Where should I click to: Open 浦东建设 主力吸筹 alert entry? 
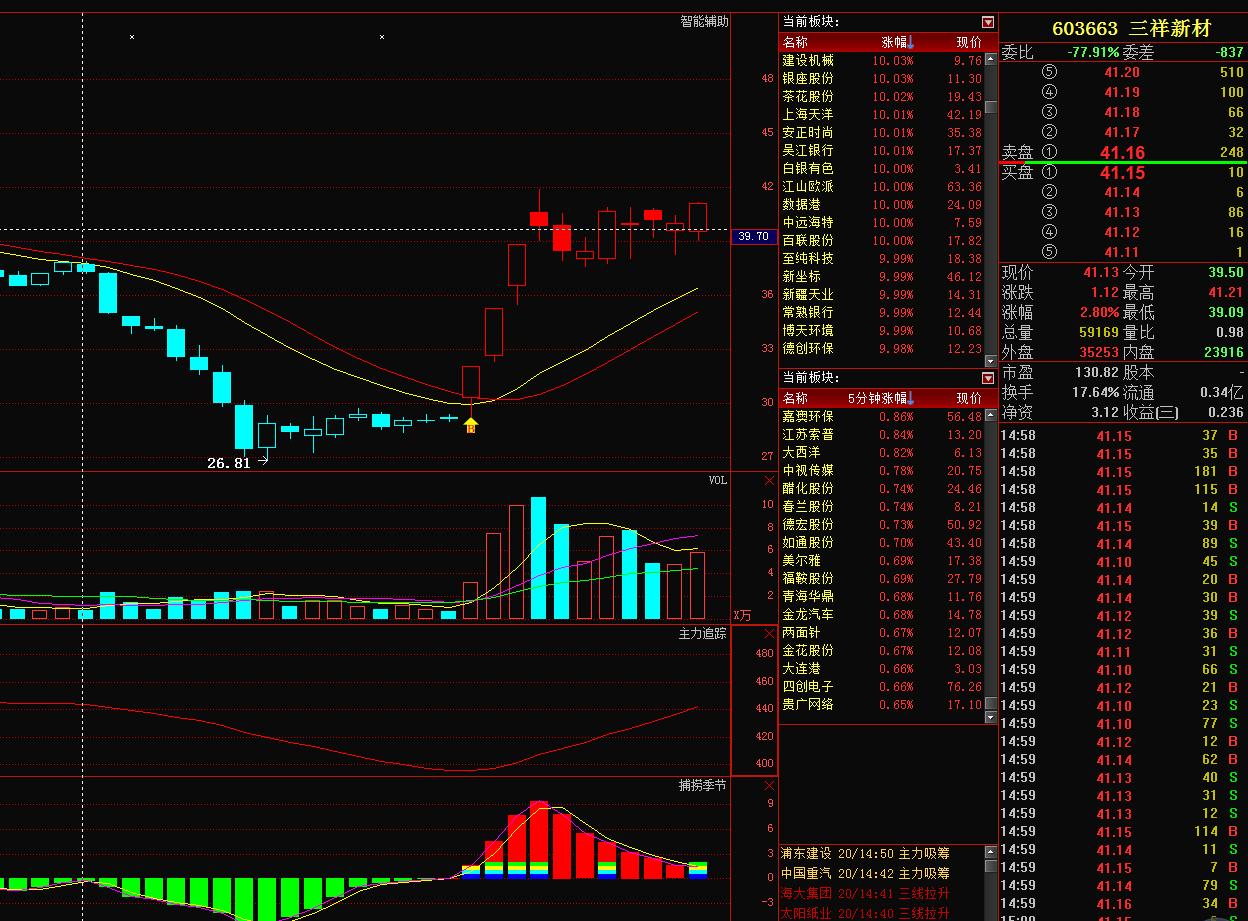pyautogui.click(x=865, y=853)
